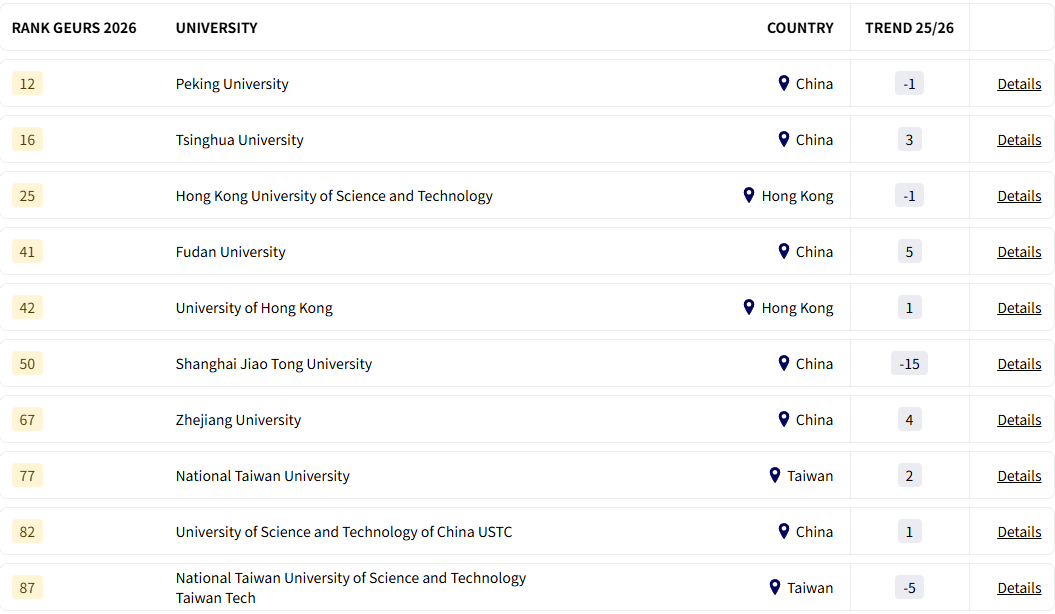Click the rank badge showing 25 for HKUST
The height and width of the screenshot is (614, 1055).
pyautogui.click(x=27, y=195)
